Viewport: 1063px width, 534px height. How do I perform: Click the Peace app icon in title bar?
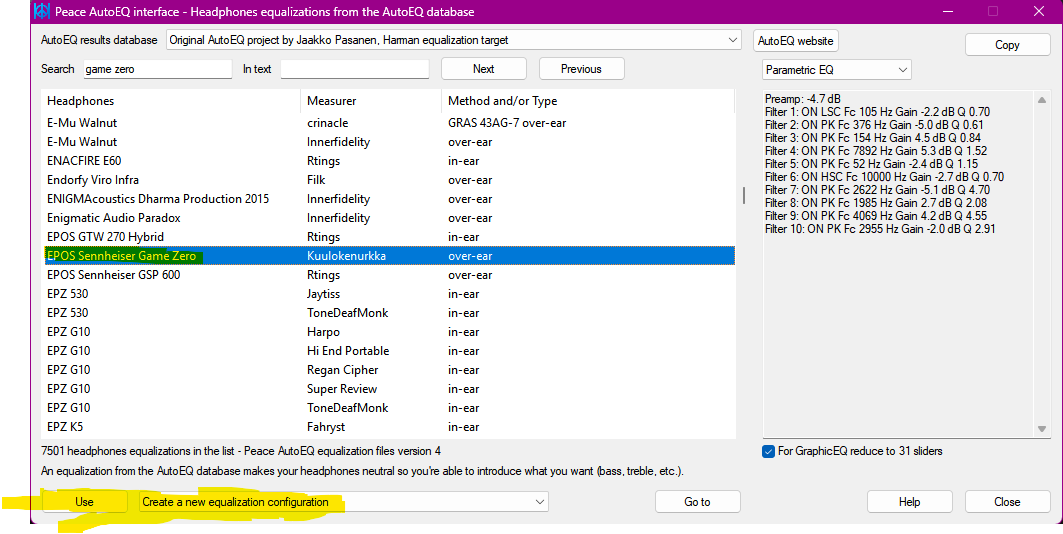point(42,12)
